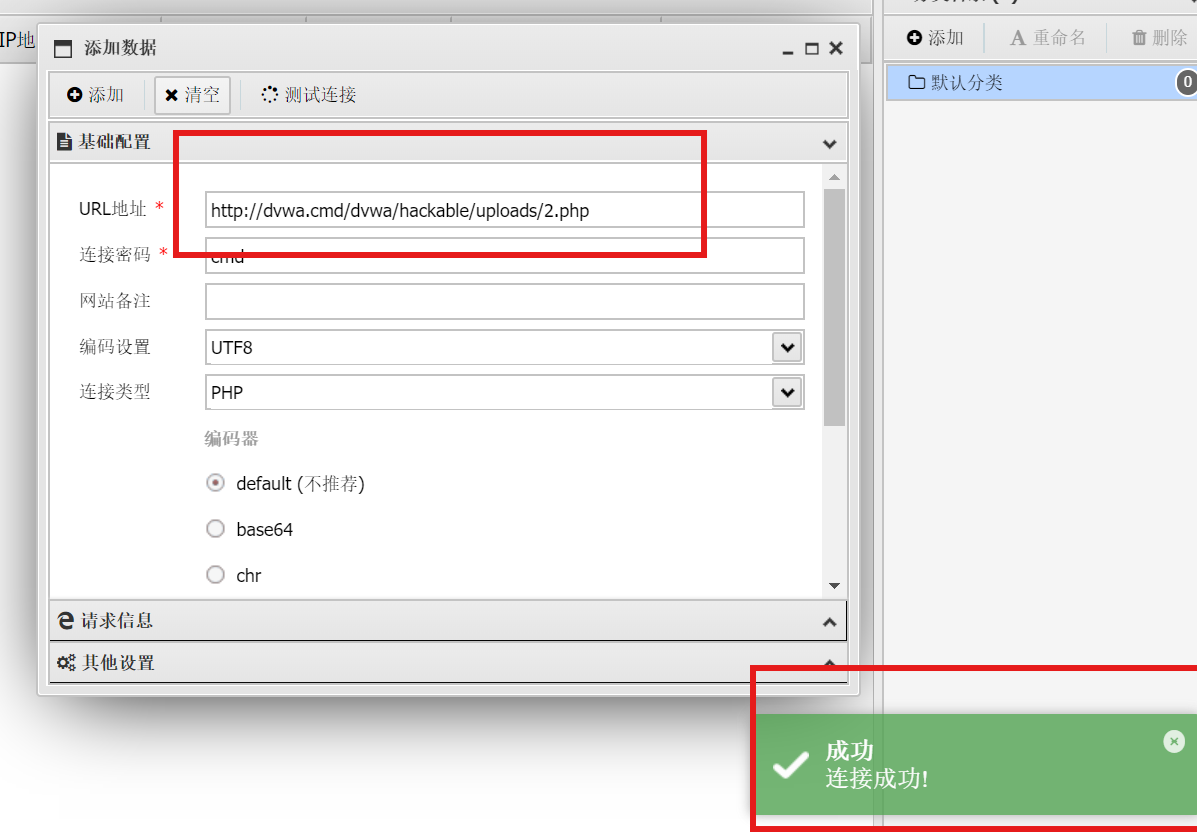Click the 清空 clear button

[192, 95]
